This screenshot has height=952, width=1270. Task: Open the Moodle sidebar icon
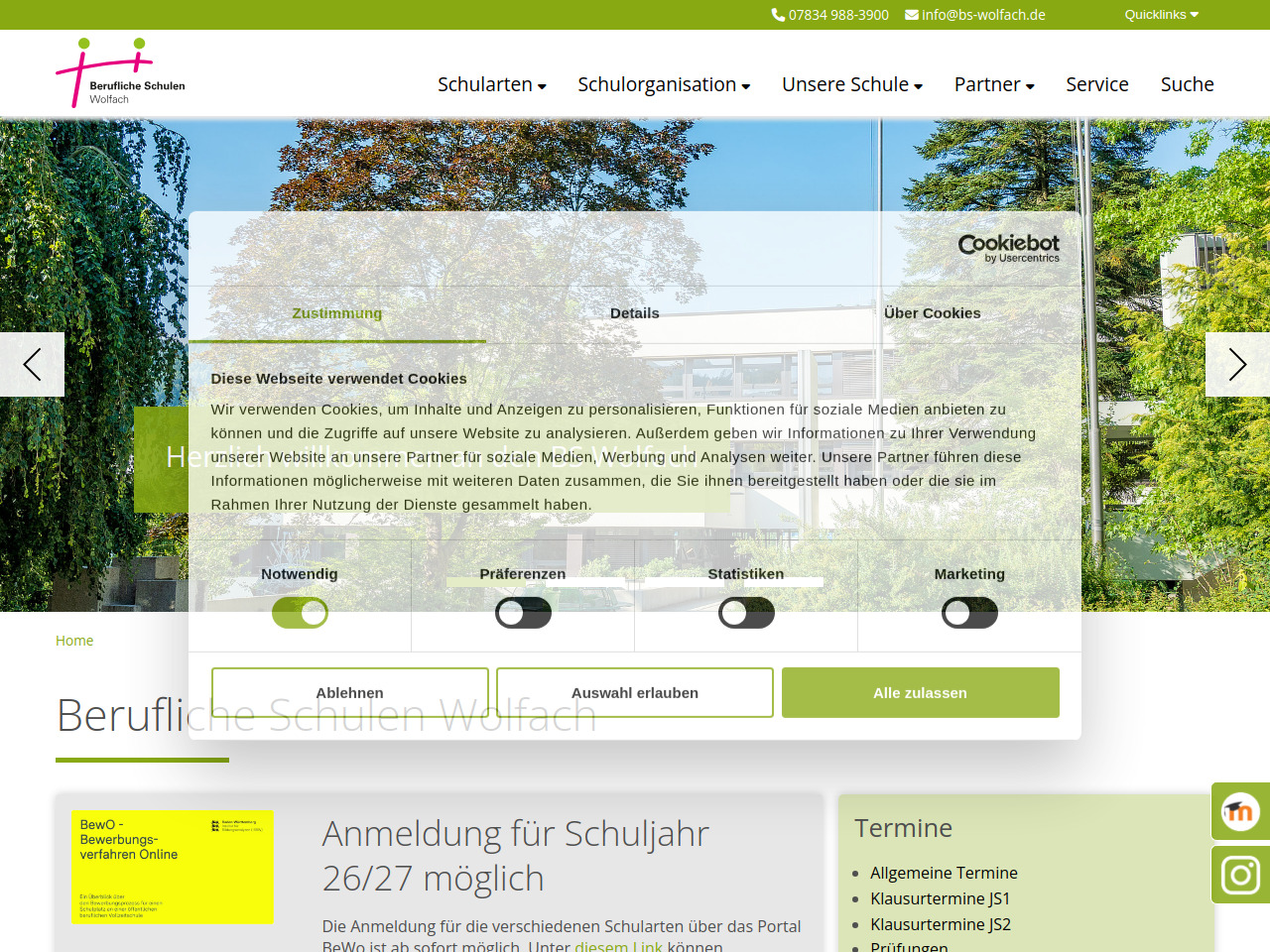click(1239, 812)
